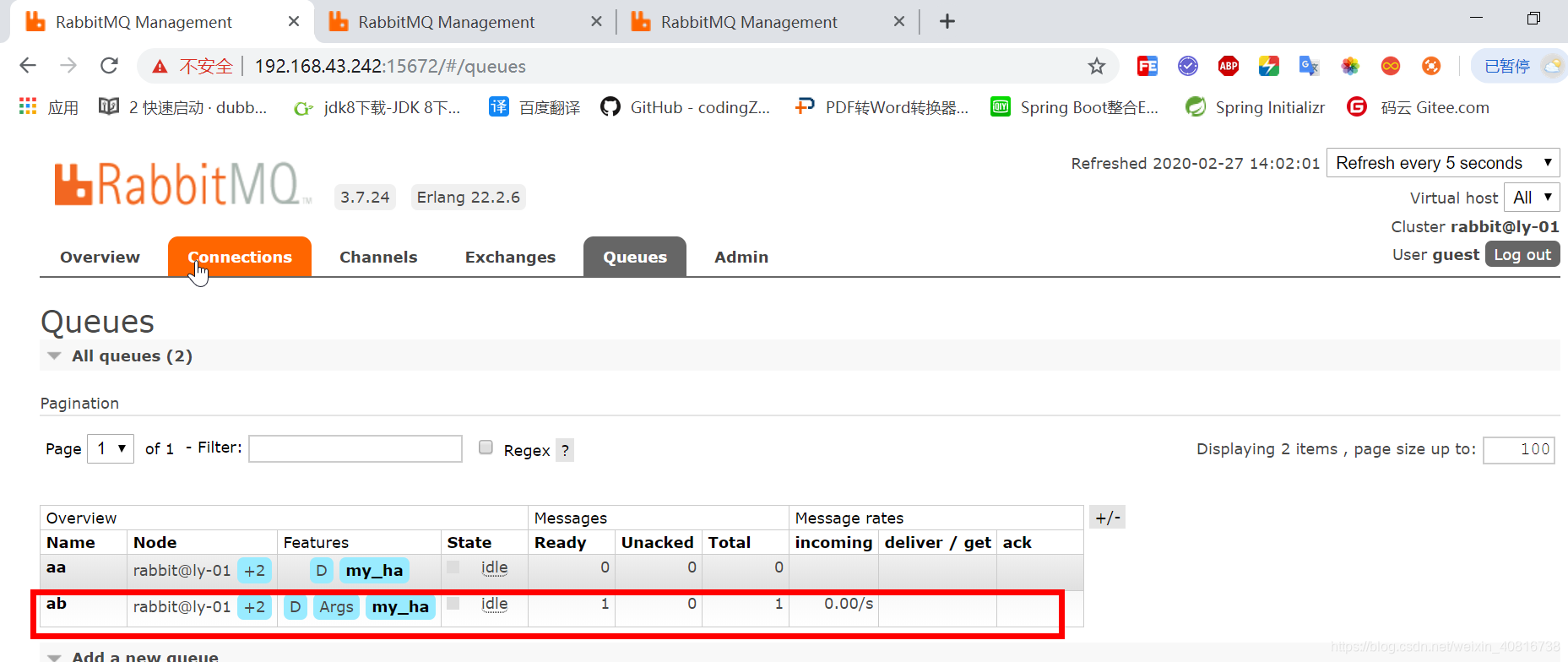Click my_ha policy badge for queue ab
1568x662 pixels.
400,607
